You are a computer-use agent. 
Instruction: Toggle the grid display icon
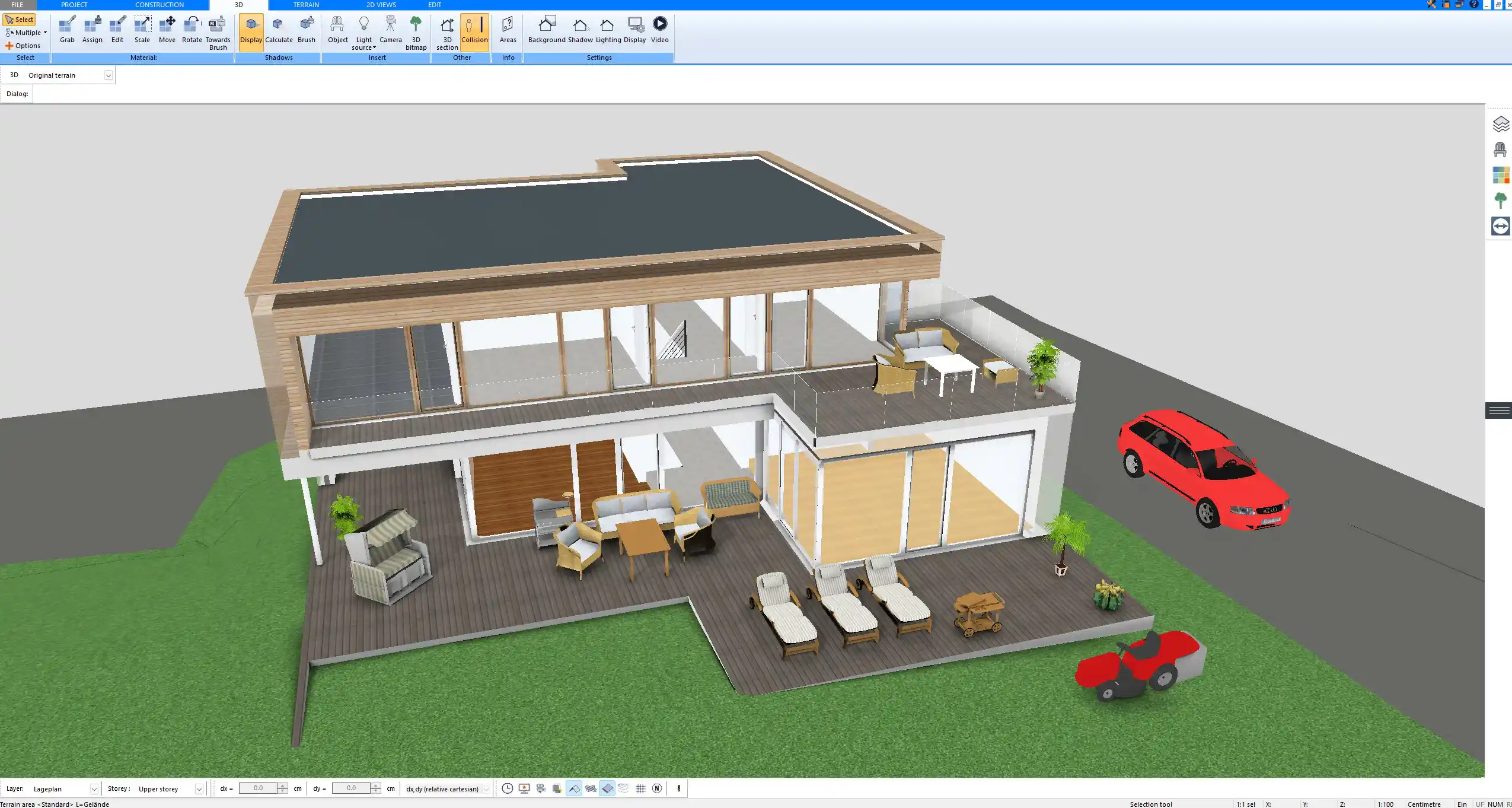point(640,788)
